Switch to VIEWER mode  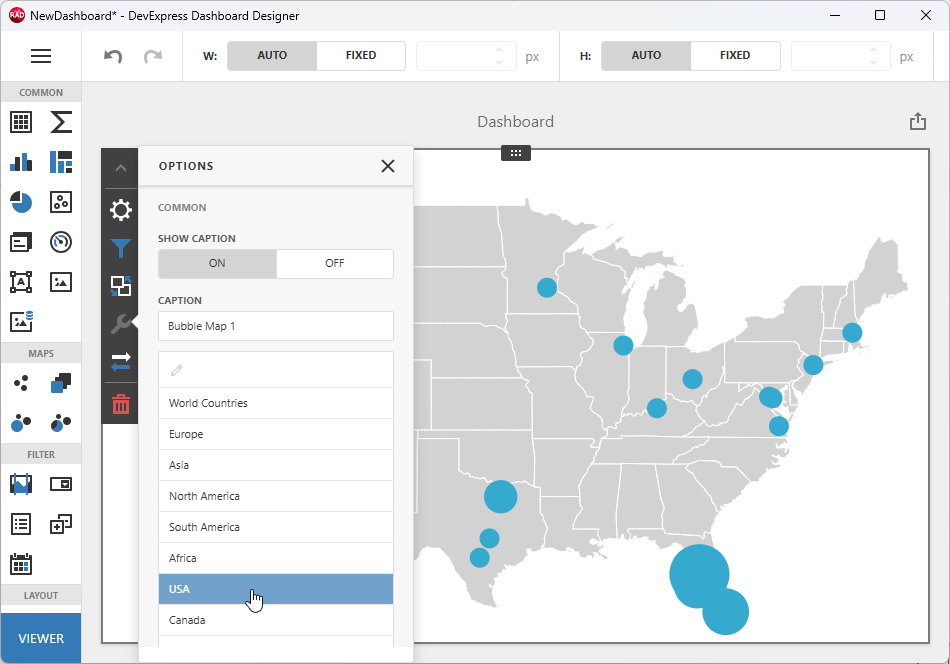41,637
